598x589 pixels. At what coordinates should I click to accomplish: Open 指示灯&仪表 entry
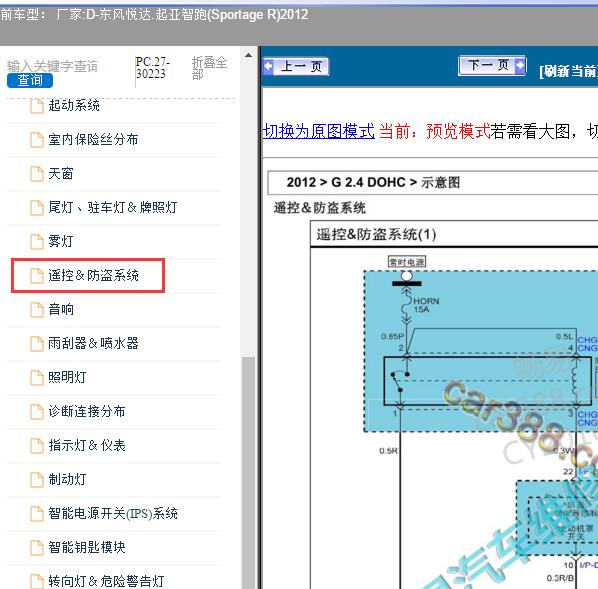(x=87, y=445)
